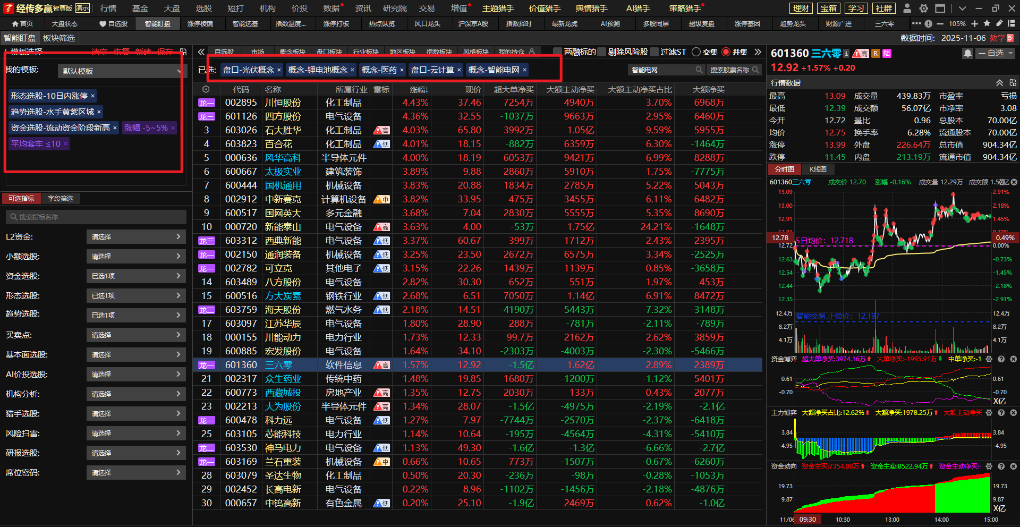The image size is (1020, 527).
Task: Expand the 机构分析 selection dropdown
Action: pyautogui.click(x=136, y=394)
